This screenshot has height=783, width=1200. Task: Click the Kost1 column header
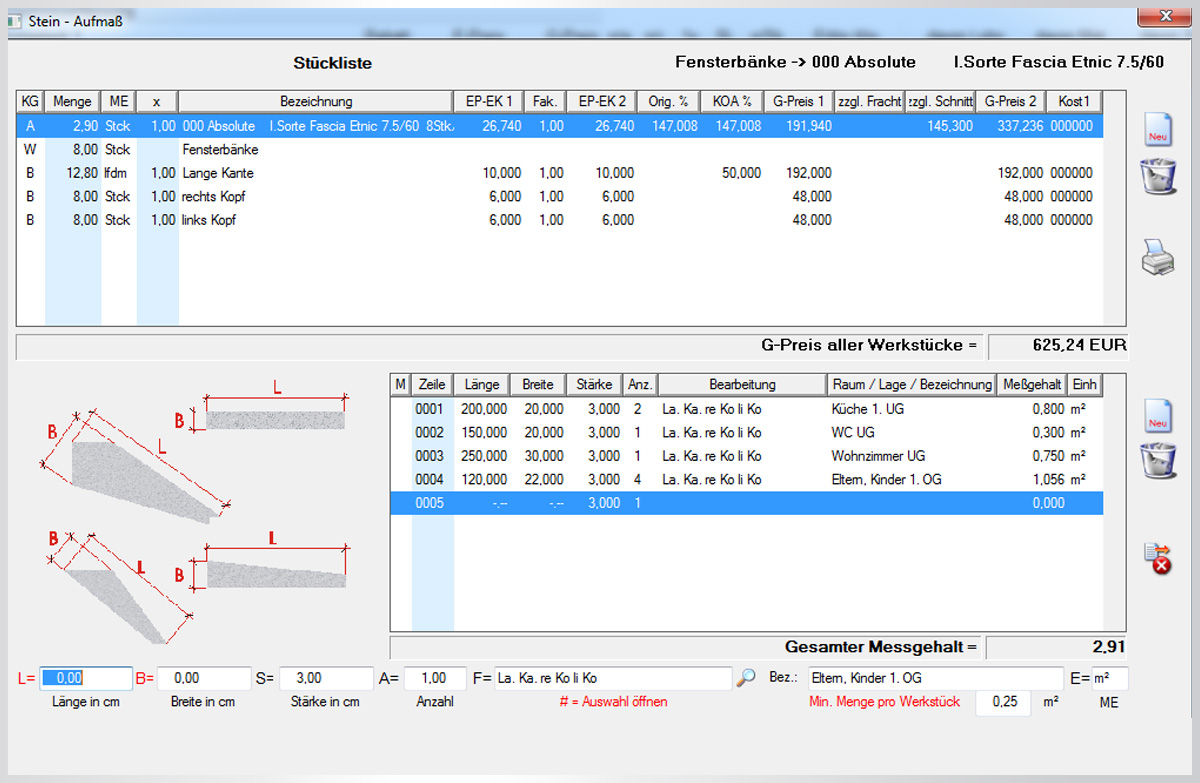point(1074,101)
